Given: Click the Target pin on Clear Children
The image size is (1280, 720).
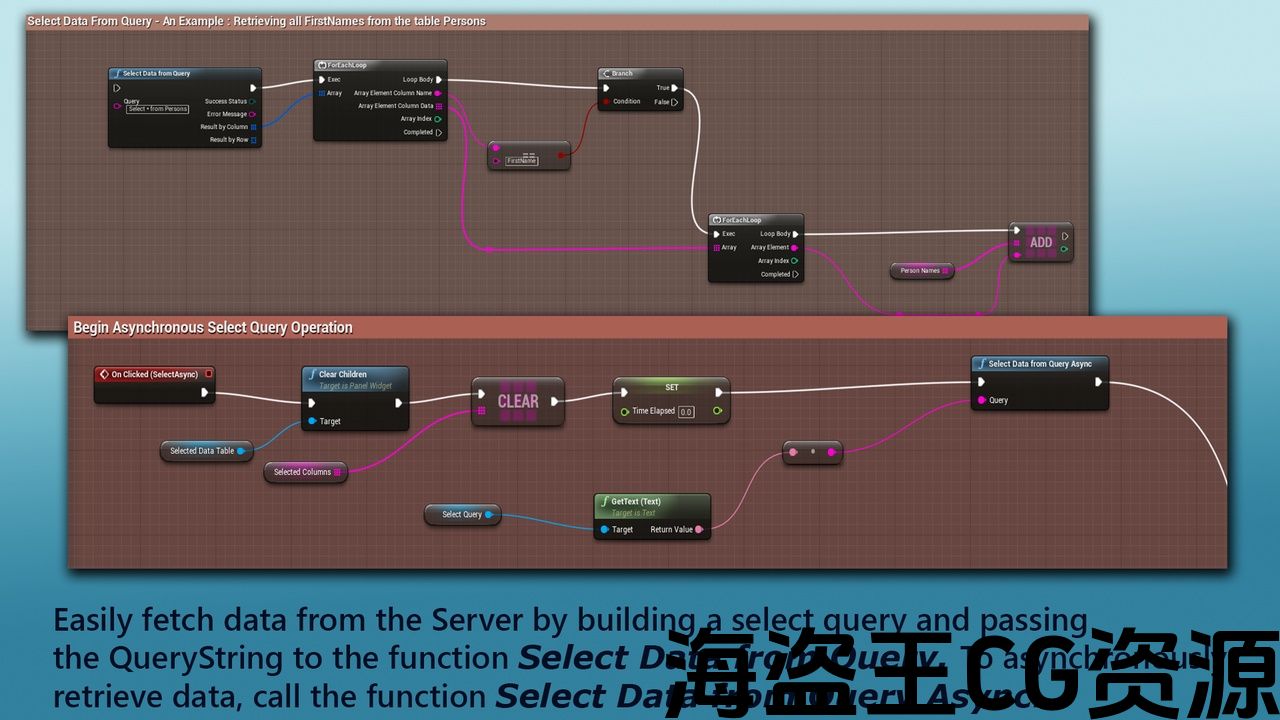Looking at the screenshot, I should click(x=313, y=421).
